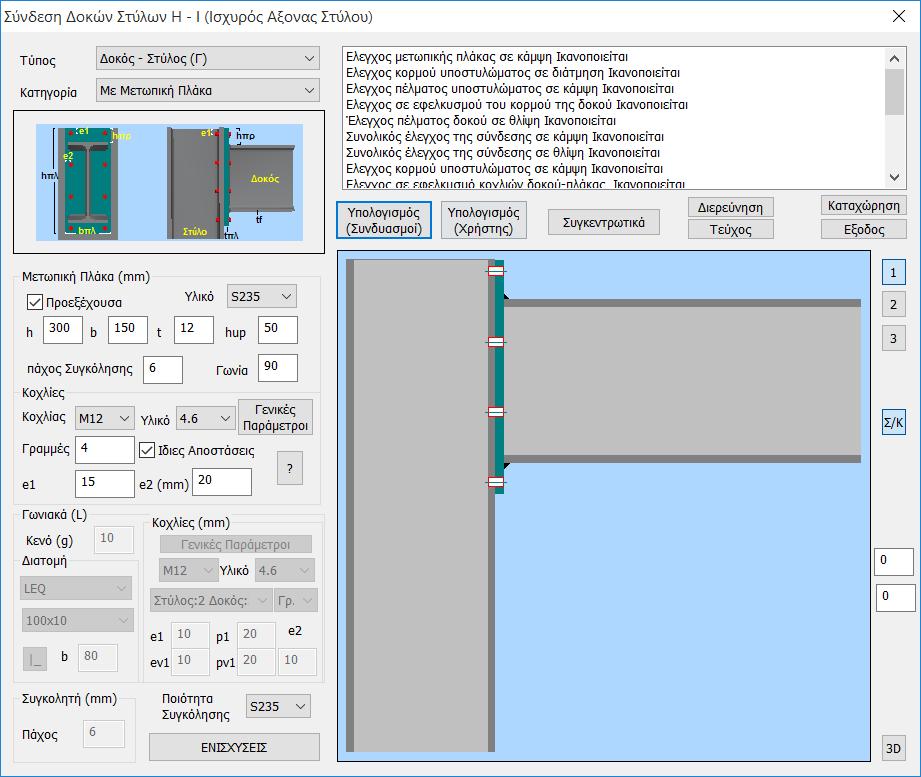This screenshot has height=777, width=921.
Task: Close the Σύνδεση Δοκών Στύλων dialog
Action: (x=899, y=16)
